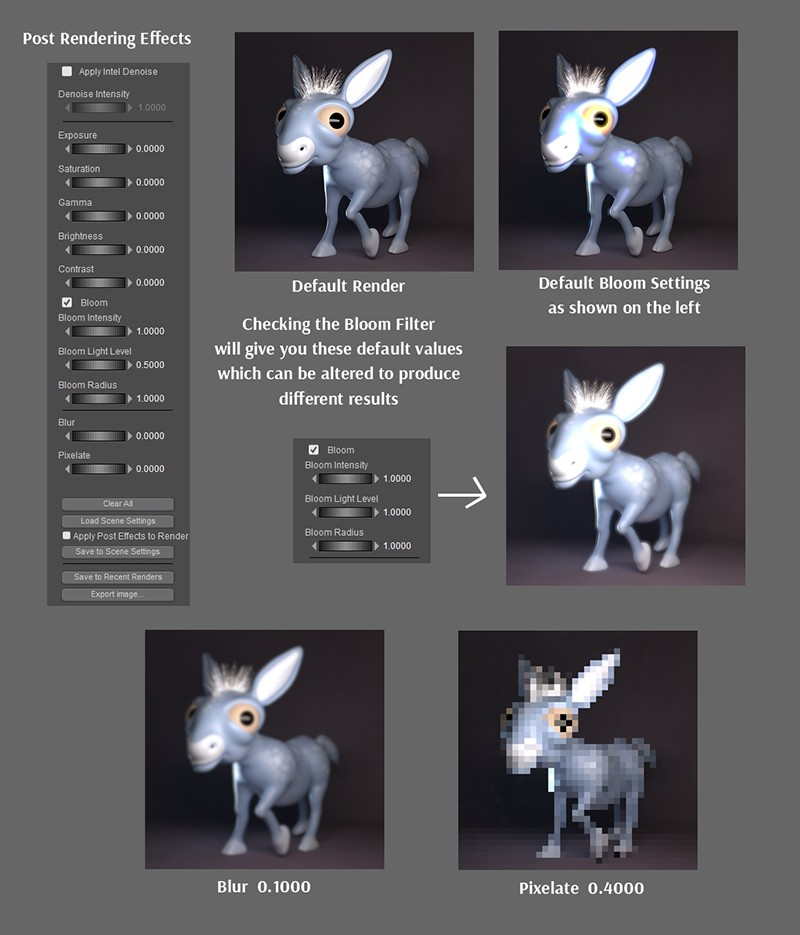Click the Bloom Radius slider in the left panel
Image resolution: width=800 pixels, height=935 pixels.
(x=98, y=399)
